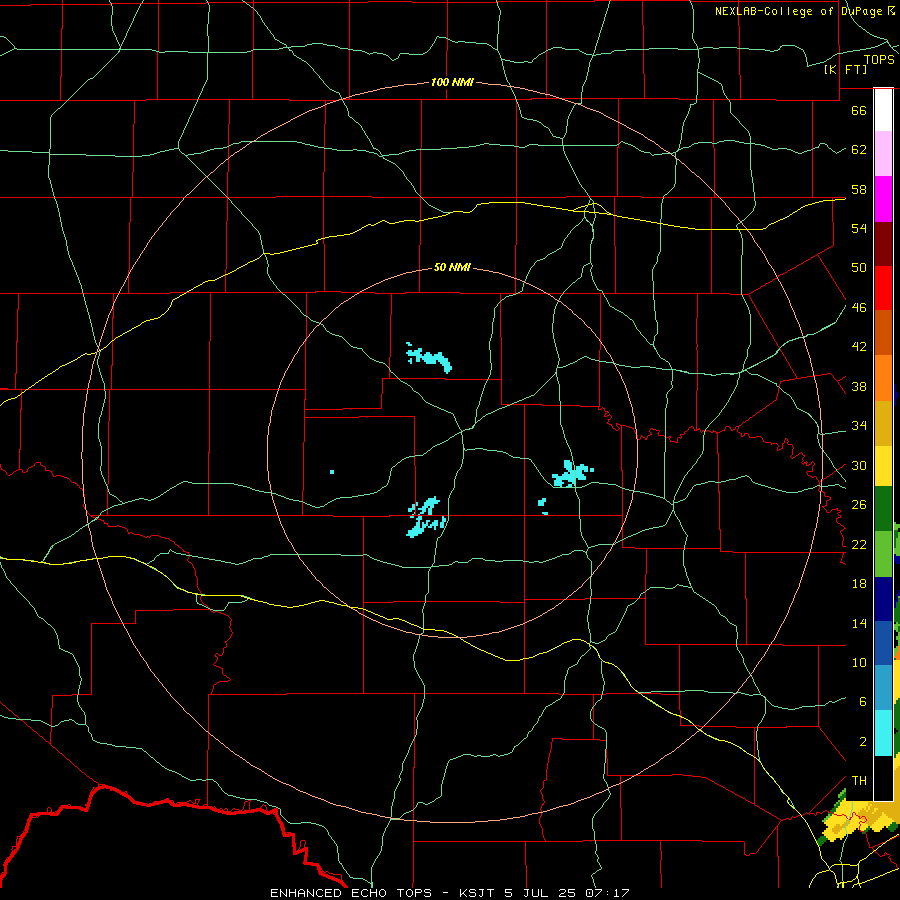Select the 34 value on the legend

point(859,426)
